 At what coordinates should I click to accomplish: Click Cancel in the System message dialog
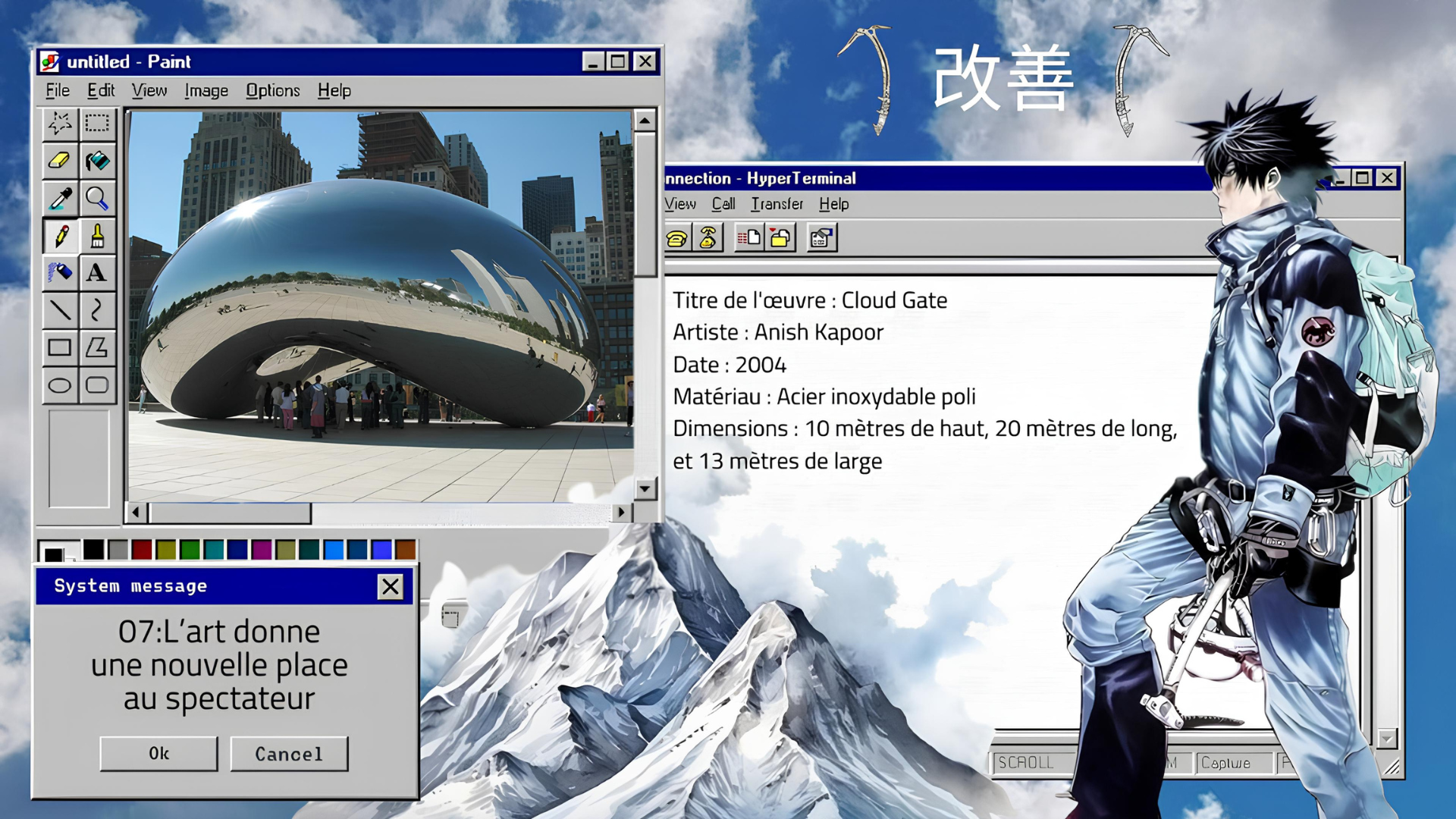tap(289, 754)
